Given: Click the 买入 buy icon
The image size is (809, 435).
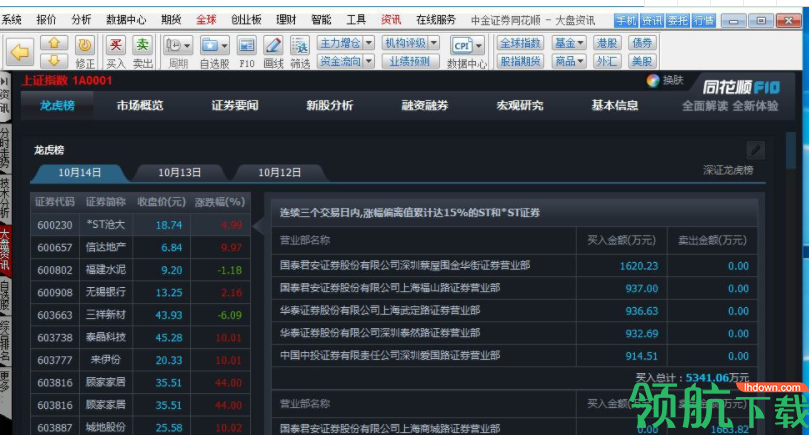Looking at the screenshot, I should 116,45.
